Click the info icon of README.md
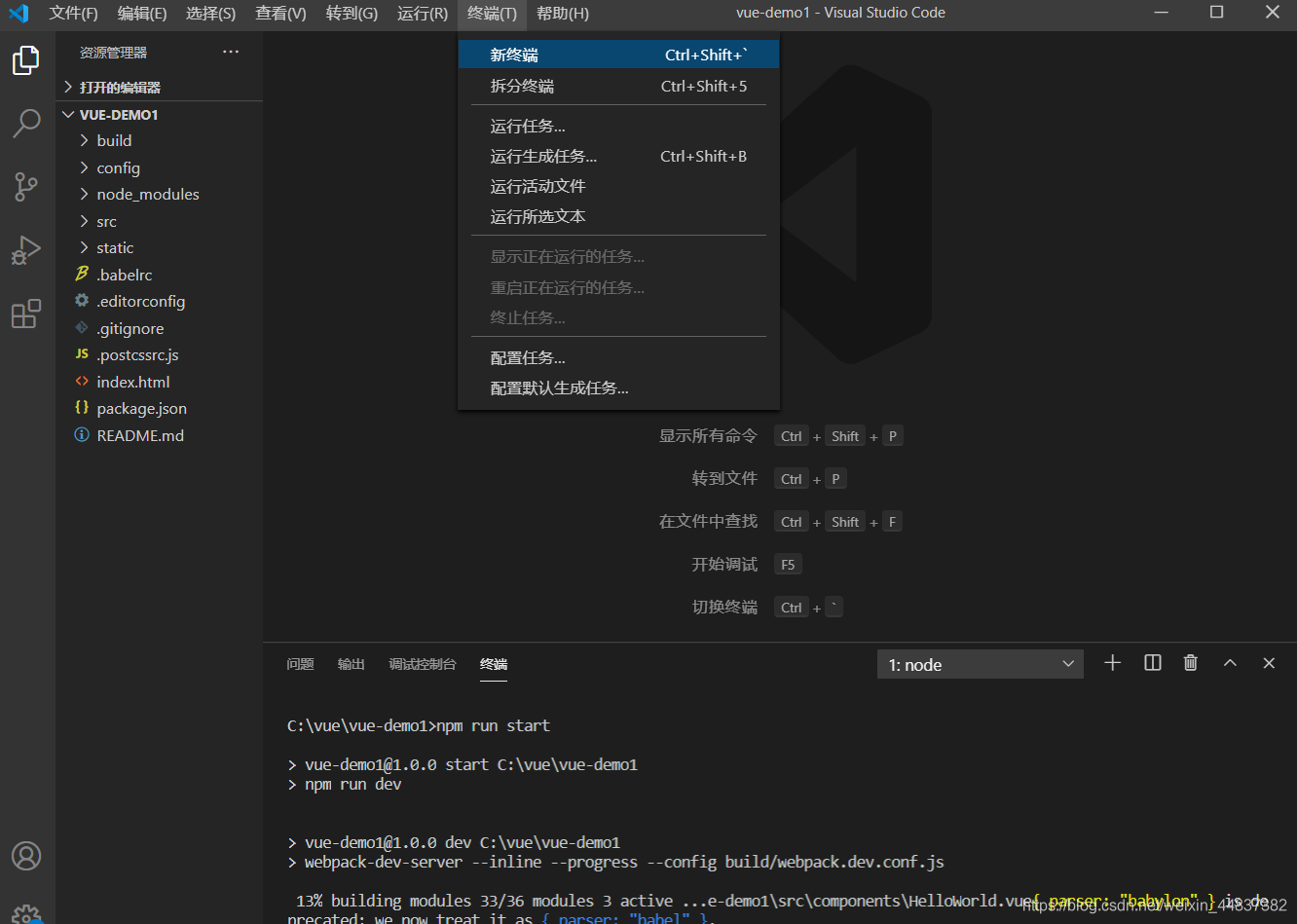Viewport: 1297px width, 924px height. [82, 435]
